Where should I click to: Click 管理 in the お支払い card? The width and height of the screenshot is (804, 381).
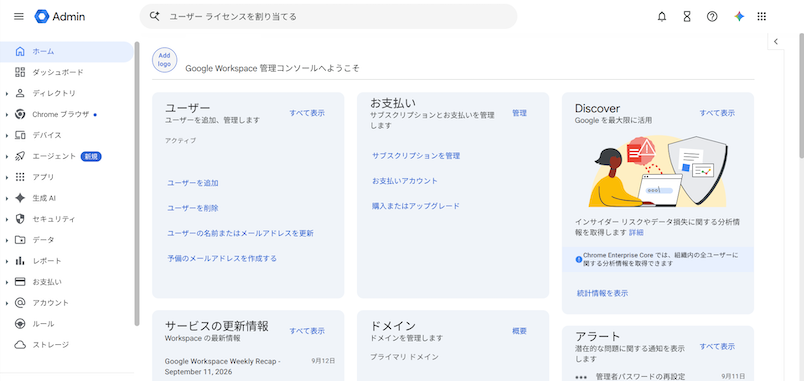coord(519,113)
